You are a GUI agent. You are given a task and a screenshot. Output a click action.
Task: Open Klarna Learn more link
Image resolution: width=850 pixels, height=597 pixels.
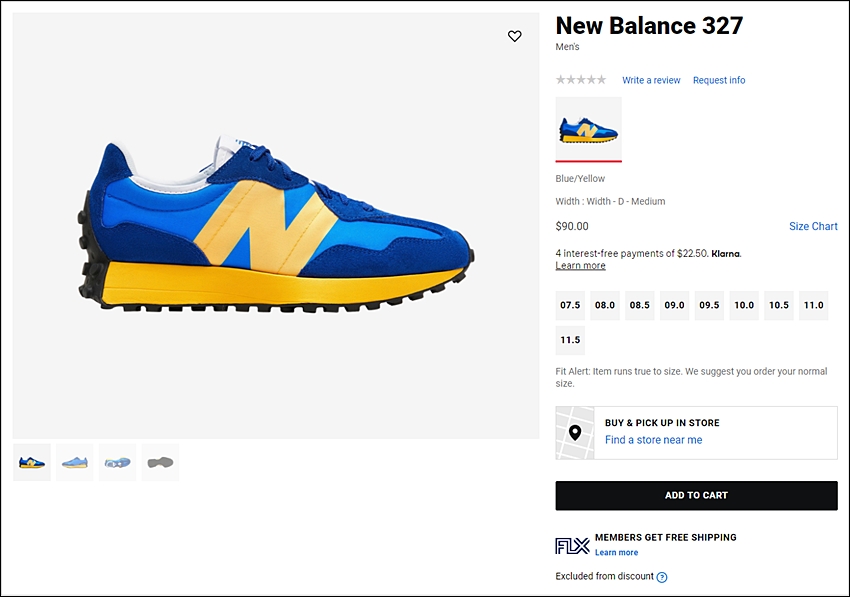click(581, 266)
